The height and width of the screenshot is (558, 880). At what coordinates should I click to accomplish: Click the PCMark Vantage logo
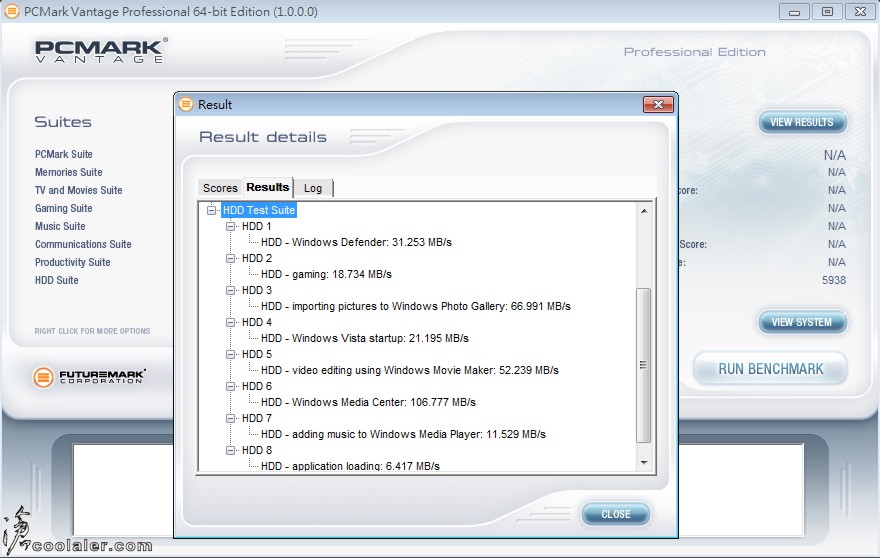[101, 51]
